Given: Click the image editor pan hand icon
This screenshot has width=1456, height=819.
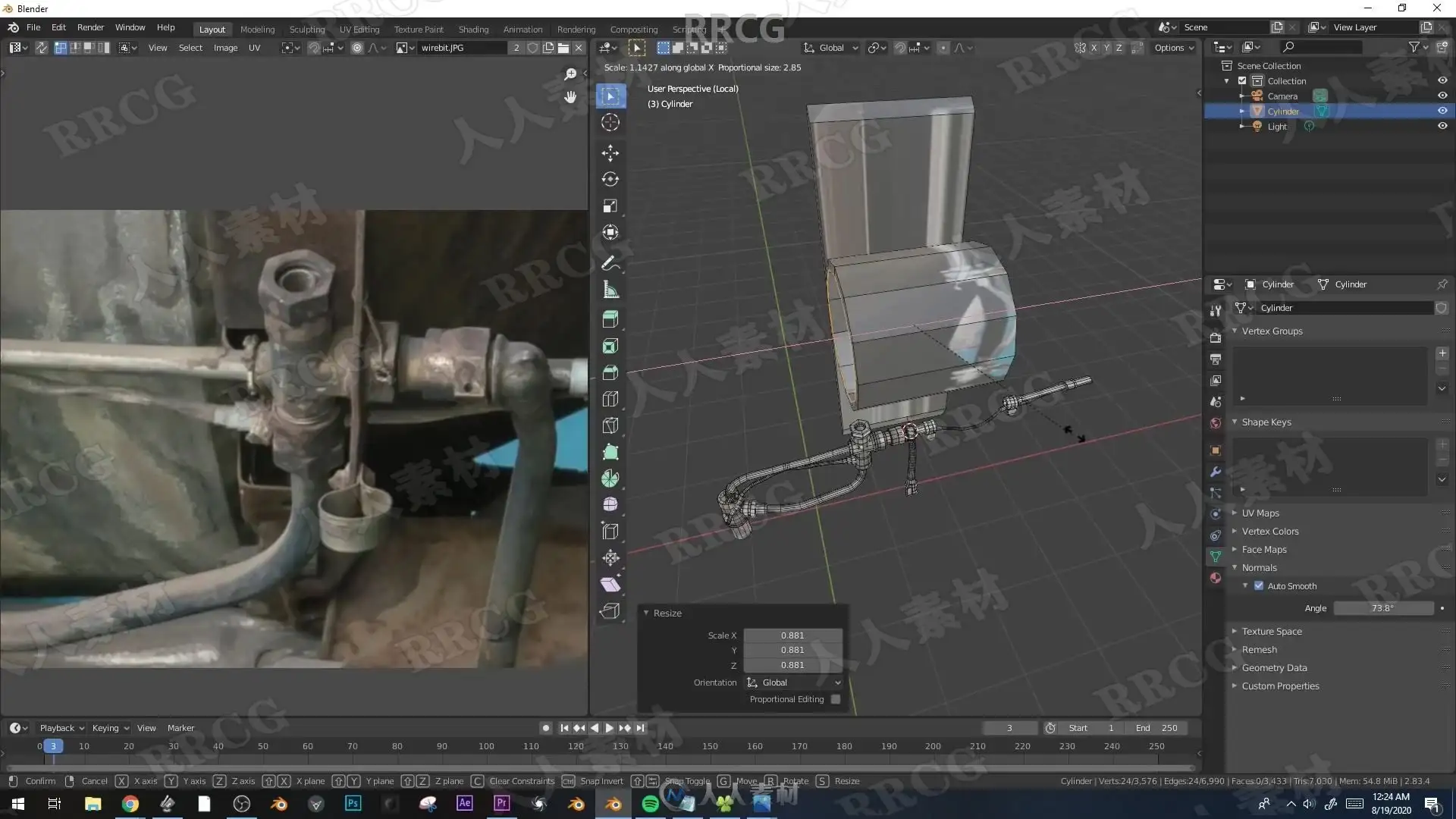Looking at the screenshot, I should 570,97.
